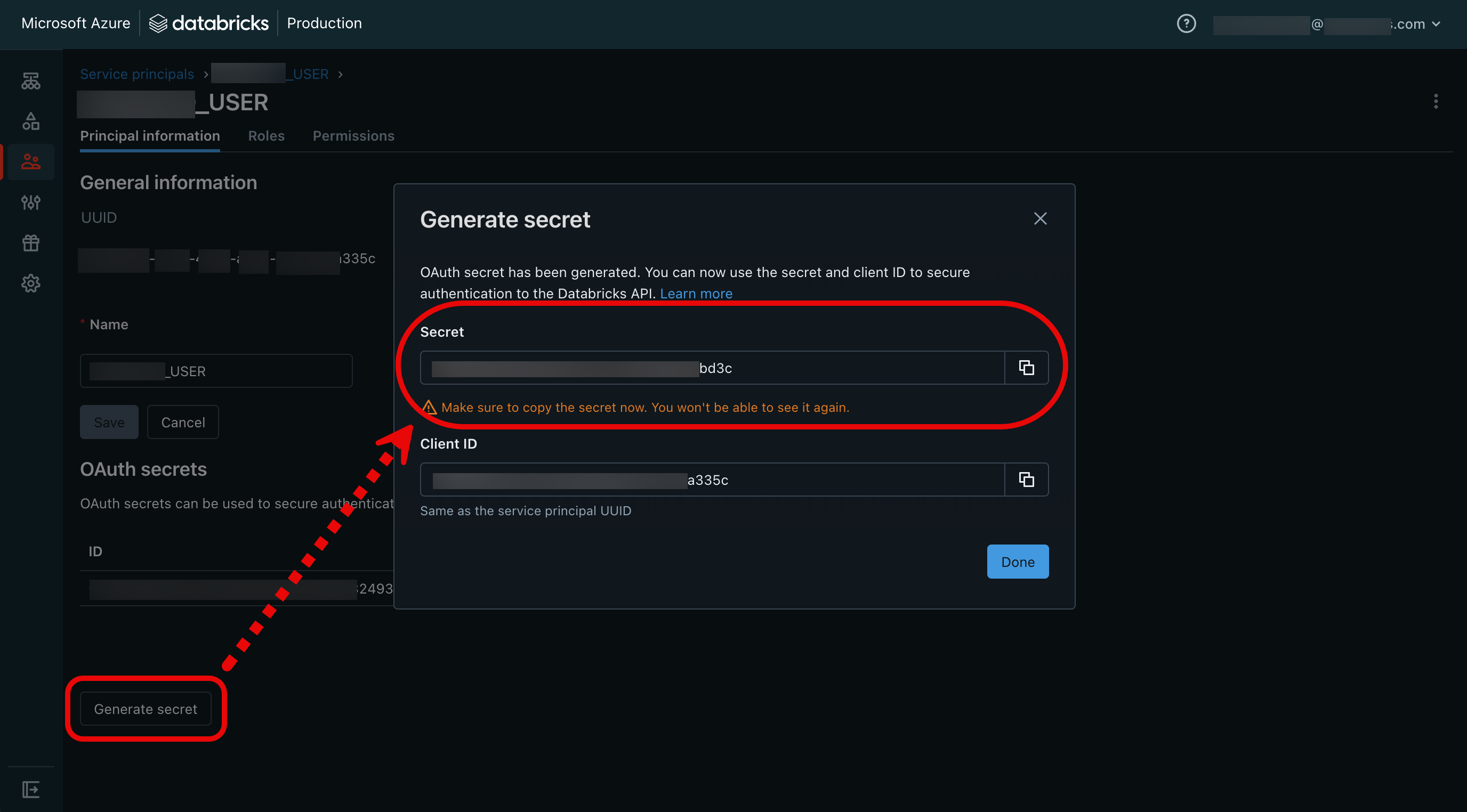
Task: Click the Service principals sidebar icon
Action: point(30,161)
